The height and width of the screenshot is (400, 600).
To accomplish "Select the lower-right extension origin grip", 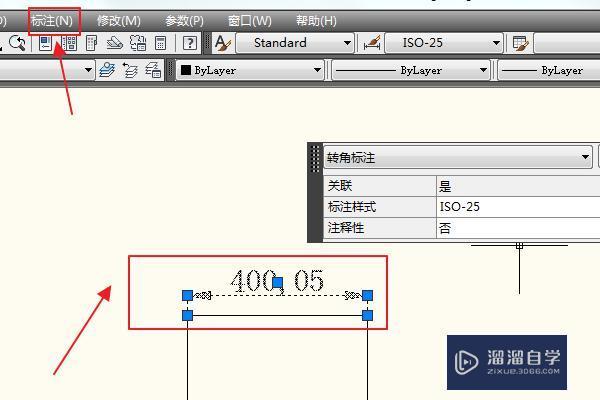I will (367, 315).
